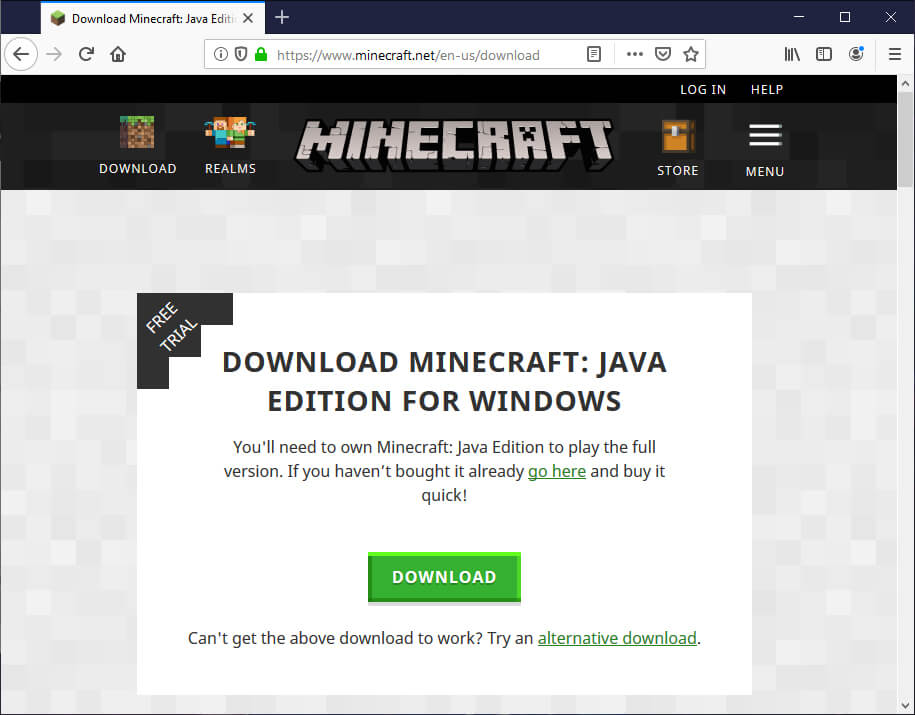Select the Download Minecraft: Java Edition tab
Viewport: 915px width, 715px height.
[x=153, y=18]
